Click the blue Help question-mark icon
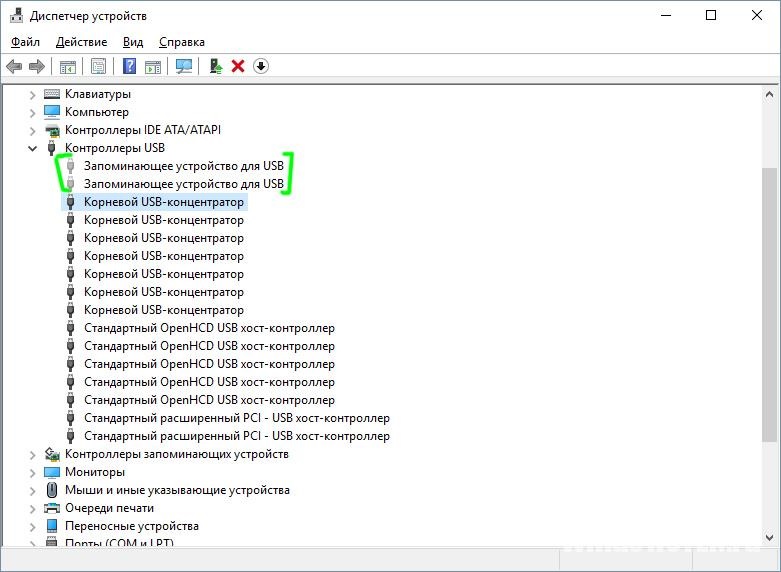This screenshot has width=781, height=572. (130, 66)
